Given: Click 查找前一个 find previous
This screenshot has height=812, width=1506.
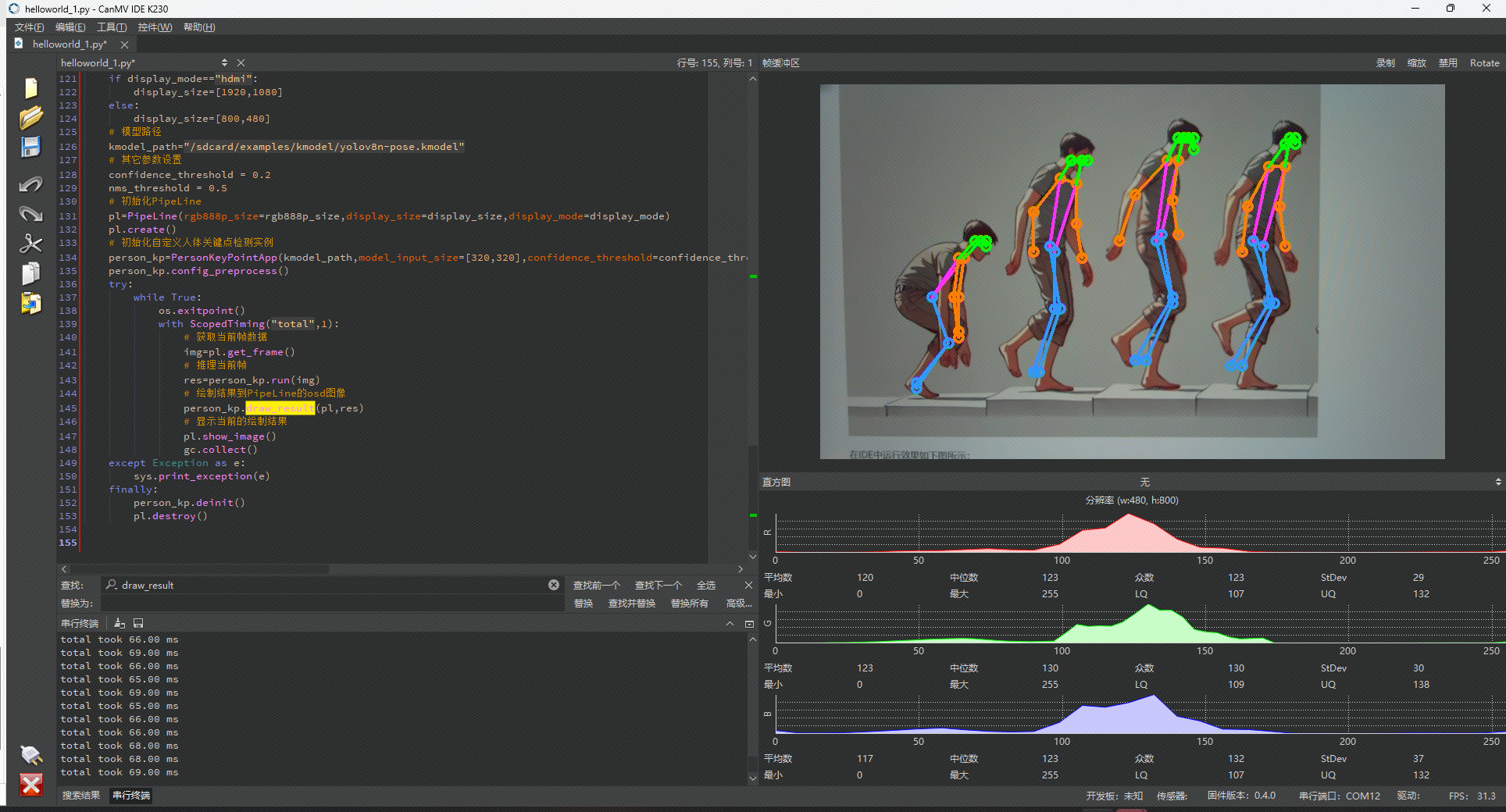Looking at the screenshot, I should 597,585.
